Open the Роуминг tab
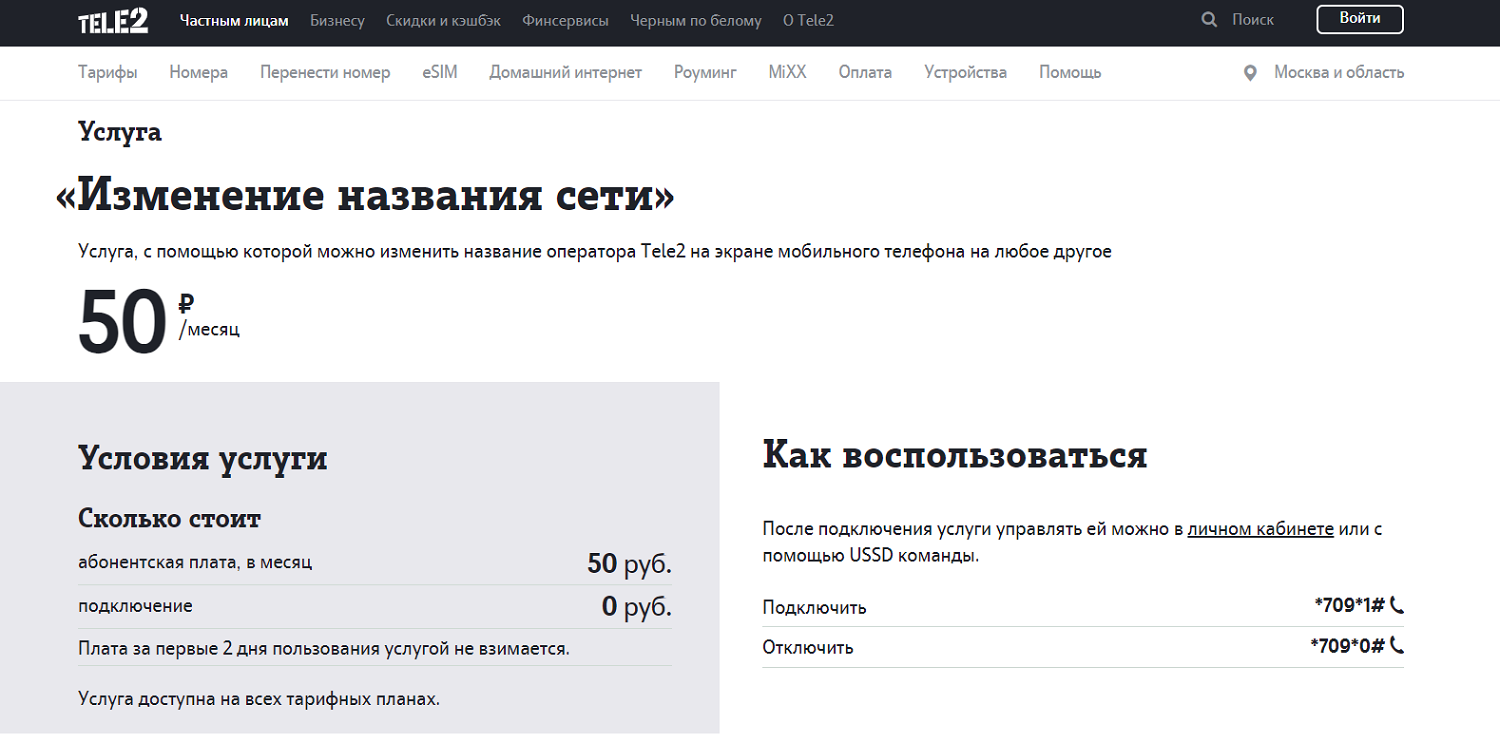This screenshot has width=1500, height=743. (x=705, y=72)
